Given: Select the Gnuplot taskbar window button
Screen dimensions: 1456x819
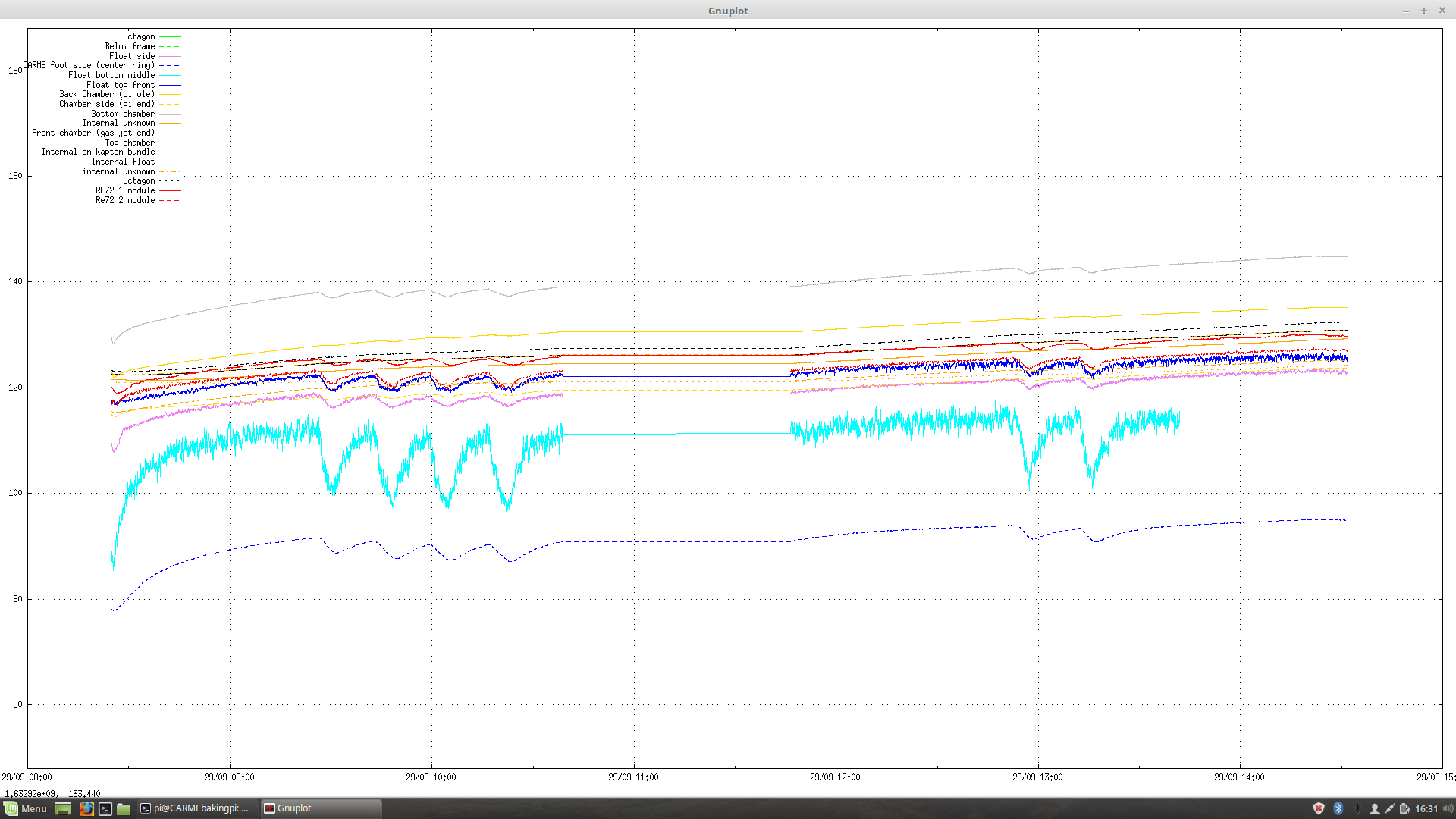Looking at the screenshot, I should 320,808.
